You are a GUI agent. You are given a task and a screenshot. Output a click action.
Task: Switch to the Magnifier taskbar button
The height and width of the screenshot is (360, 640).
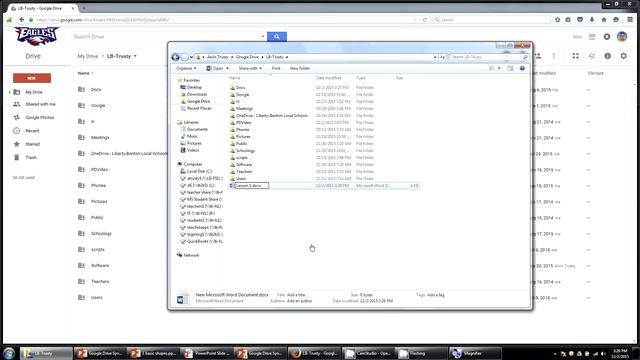click(476, 353)
